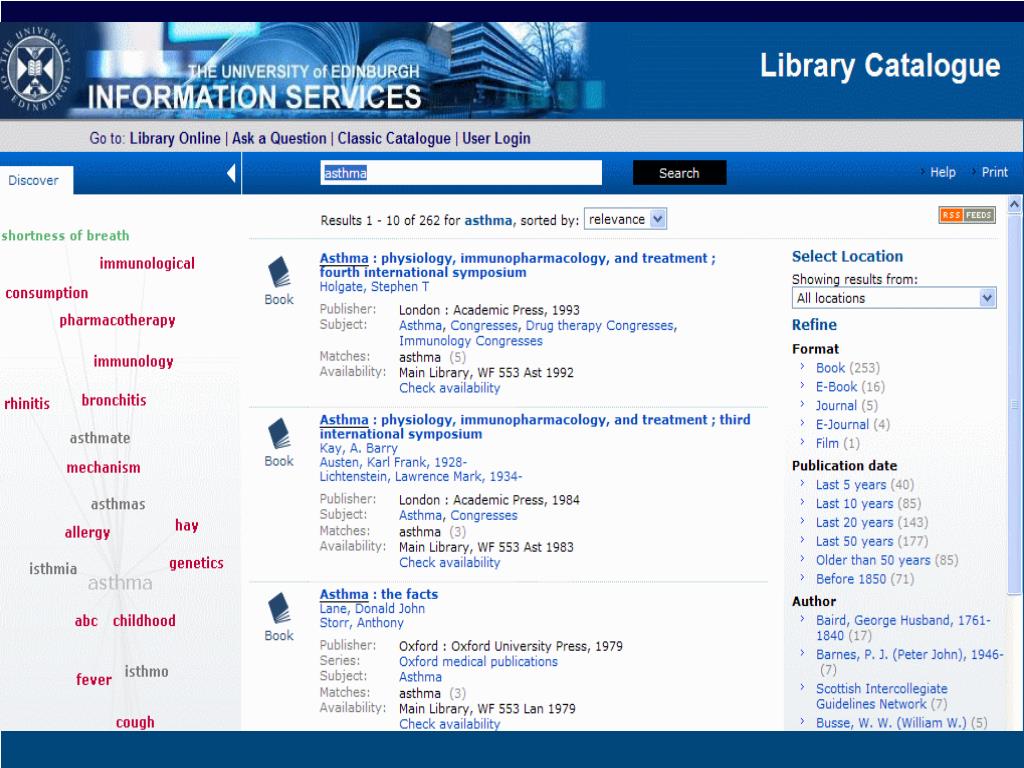1024x768 pixels.
Task: Click 'bronchitis' in the word cloud
Action: (114, 400)
